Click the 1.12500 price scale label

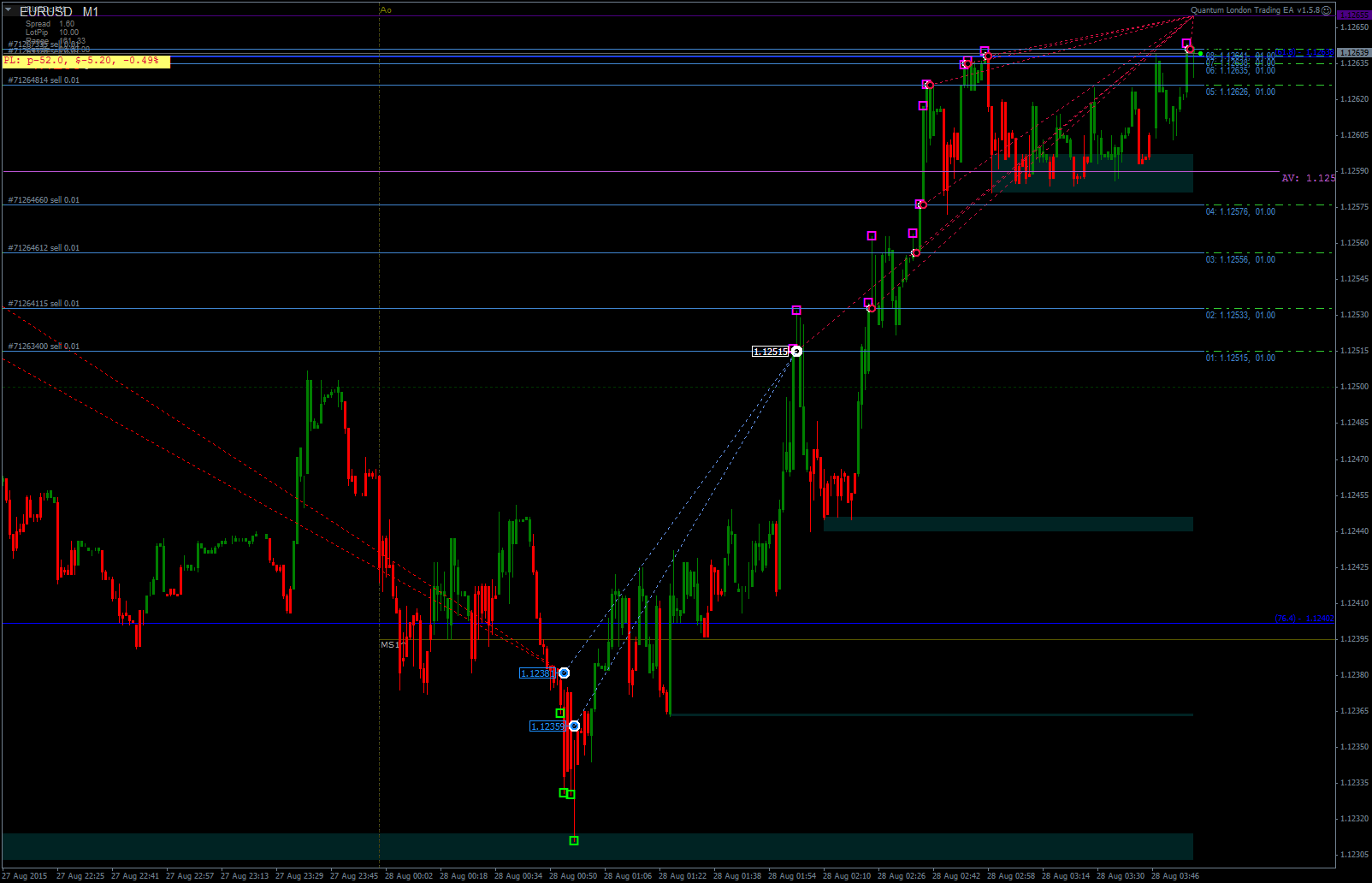pyautogui.click(x=1354, y=387)
